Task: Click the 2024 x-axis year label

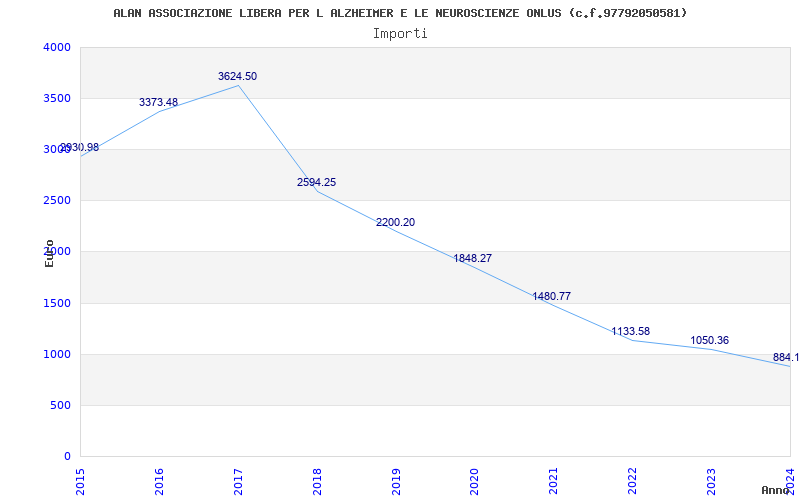Action: (790, 481)
